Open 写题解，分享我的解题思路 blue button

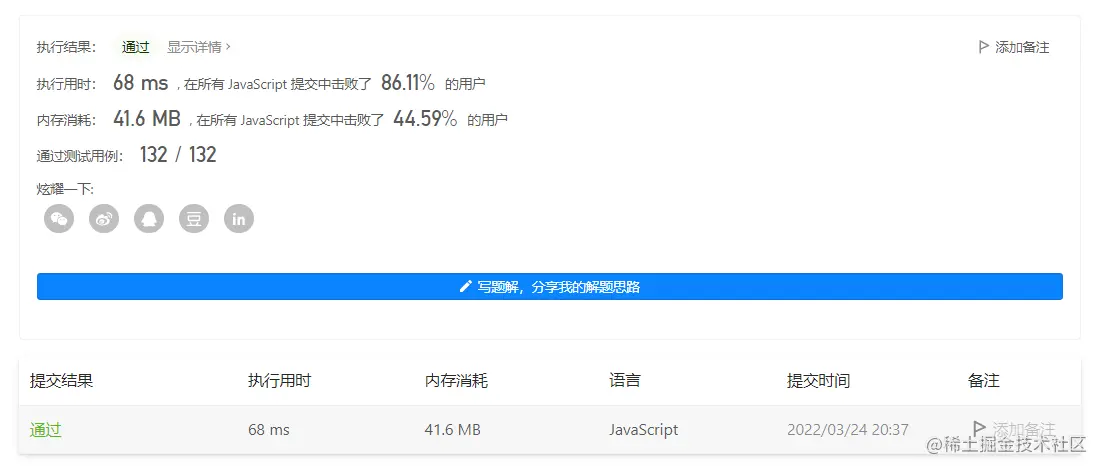550,287
